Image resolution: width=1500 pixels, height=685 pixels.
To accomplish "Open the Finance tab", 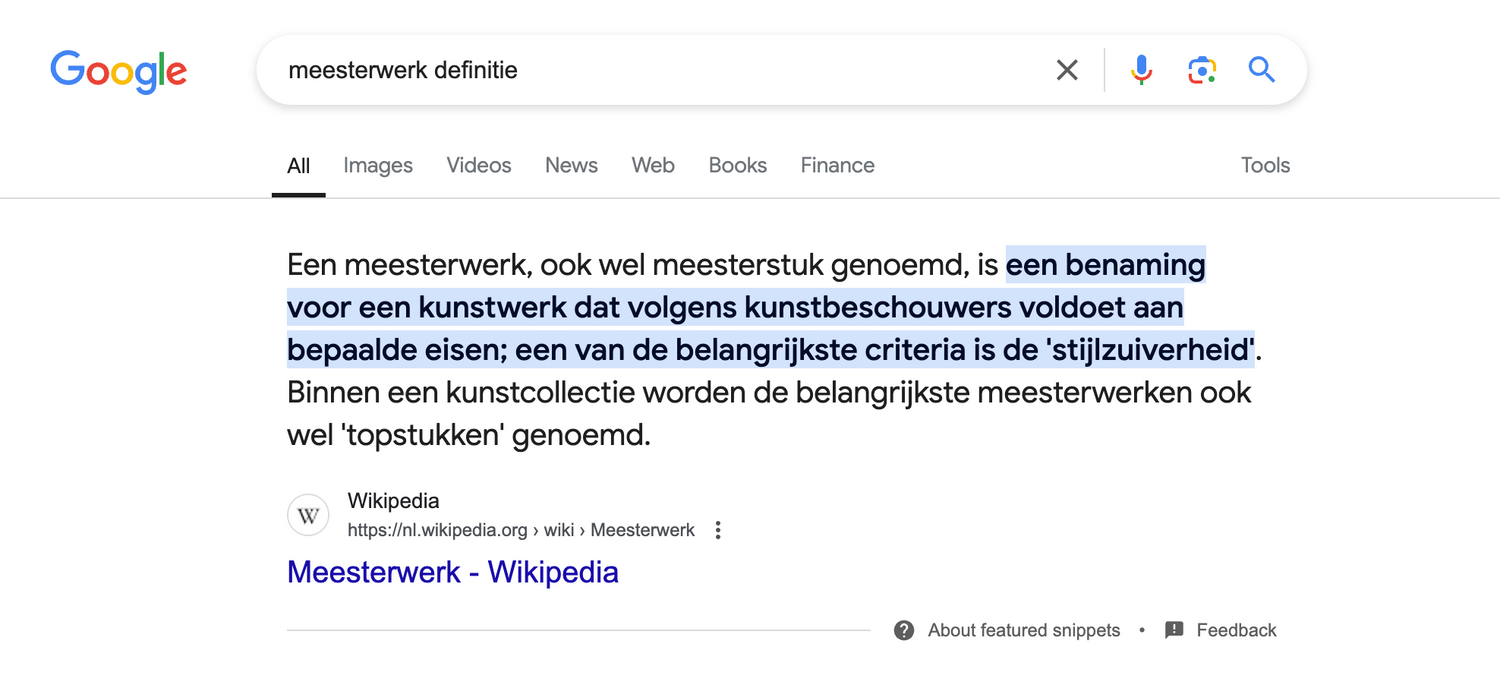I will 837,166.
